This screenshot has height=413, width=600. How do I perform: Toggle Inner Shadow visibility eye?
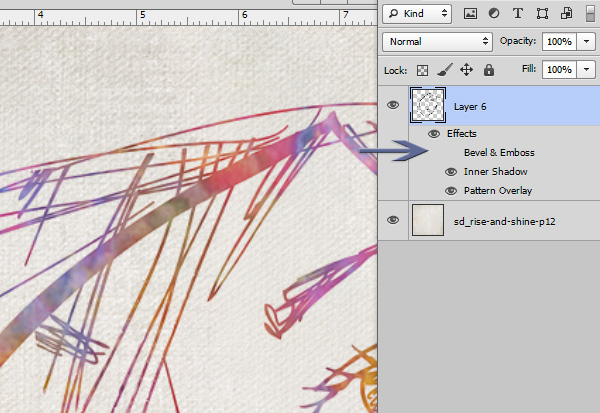(451, 172)
